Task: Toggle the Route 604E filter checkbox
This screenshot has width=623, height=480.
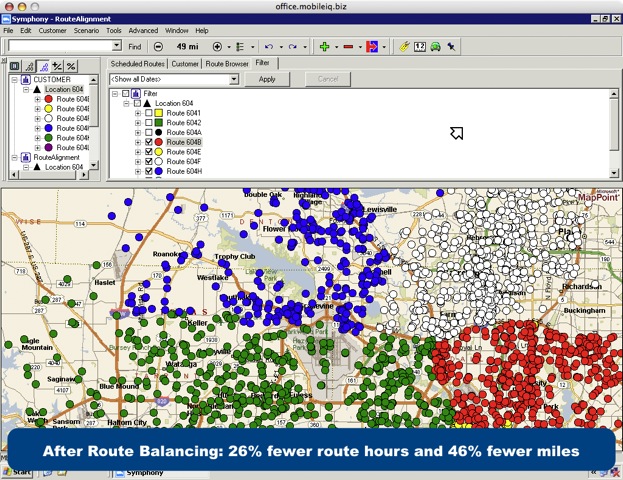Action: pyautogui.click(x=149, y=152)
